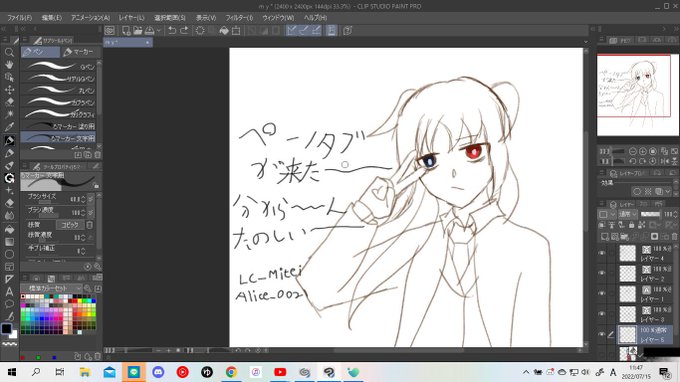Open the blending mode 通常 dropdown
Screen dimensions: 680x382
click(x=628, y=214)
